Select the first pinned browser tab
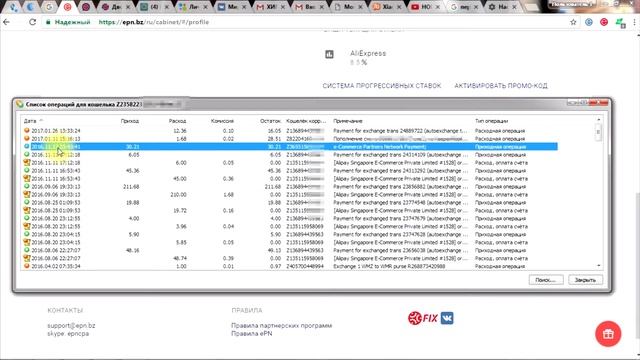 point(13,7)
